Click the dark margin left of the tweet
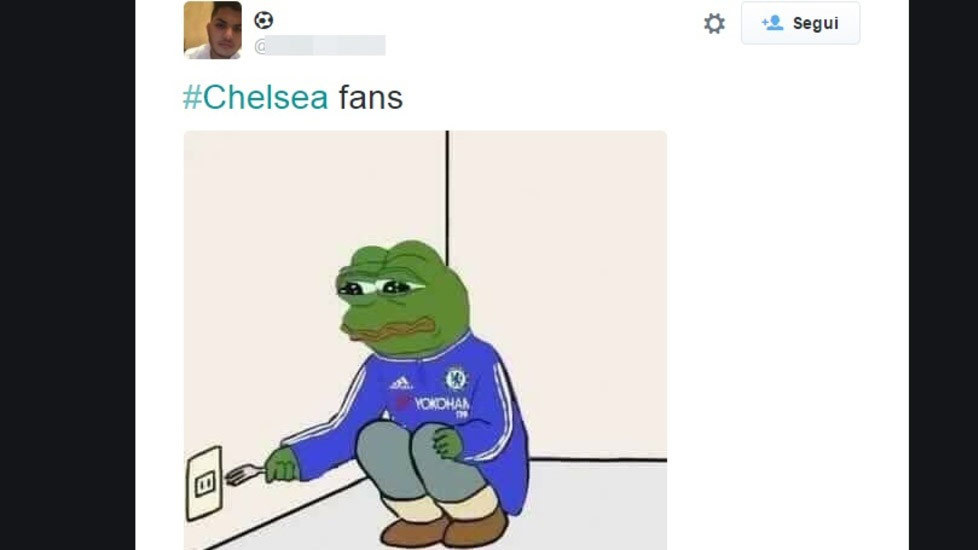Viewport: 978px width, 550px height. click(67, 275)
